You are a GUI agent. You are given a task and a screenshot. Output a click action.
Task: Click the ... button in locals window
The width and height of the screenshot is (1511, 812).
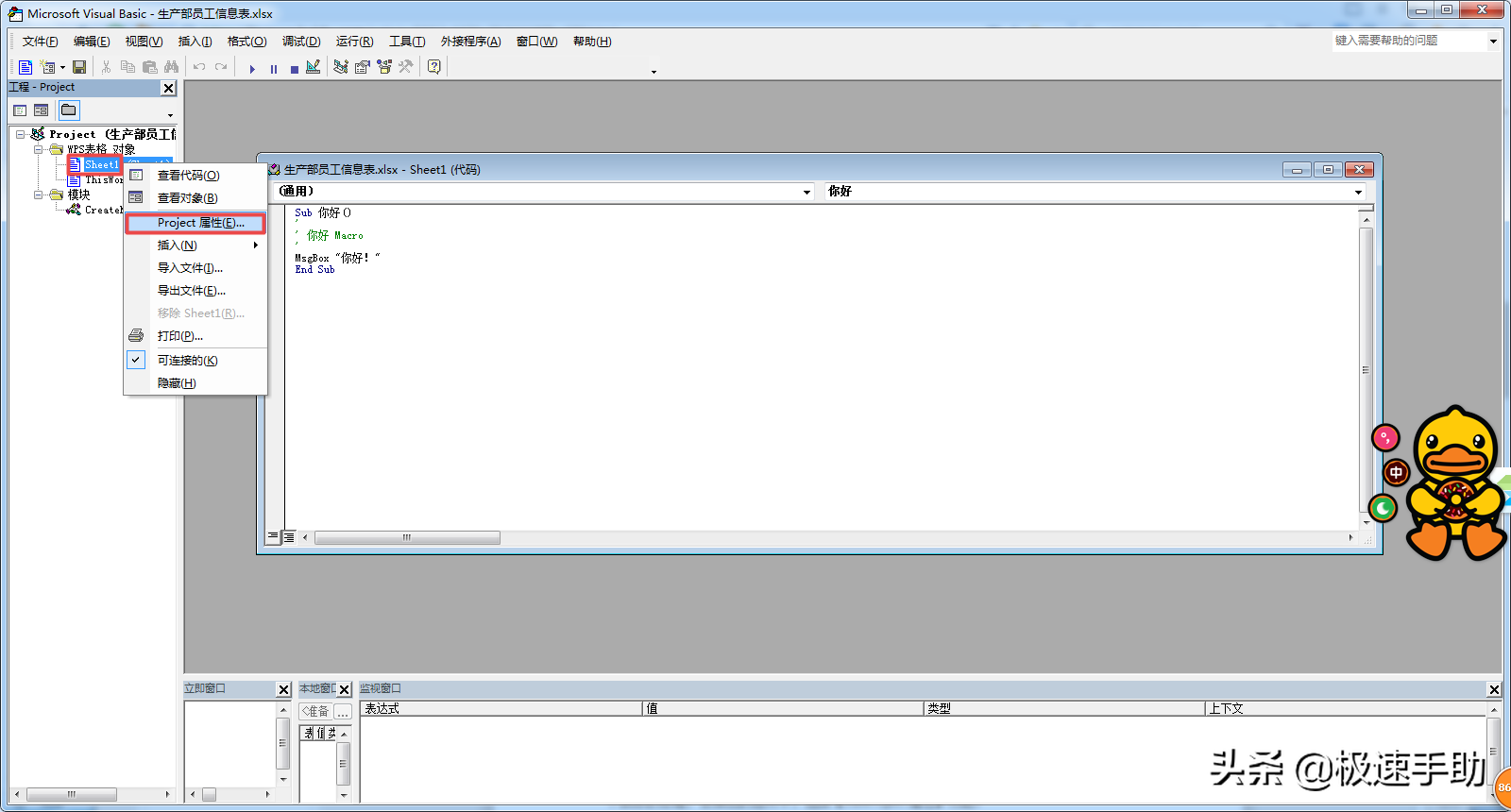(x=343, y=712)
